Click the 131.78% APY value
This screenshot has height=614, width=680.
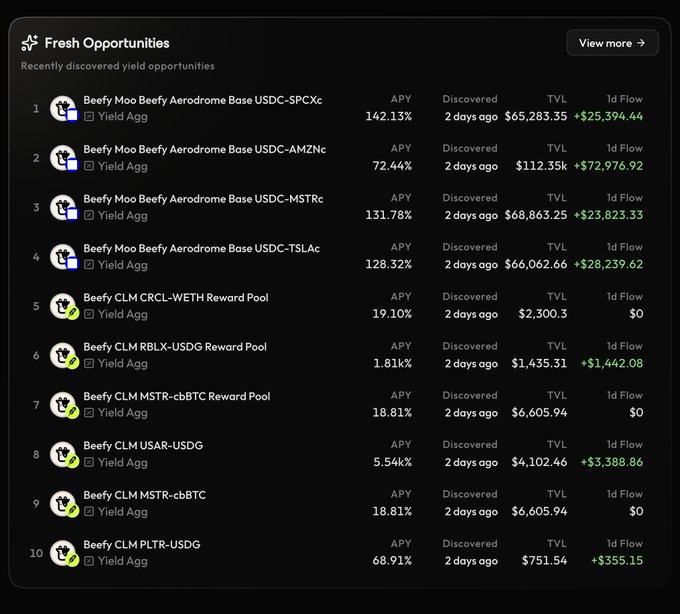pos(389,216)
